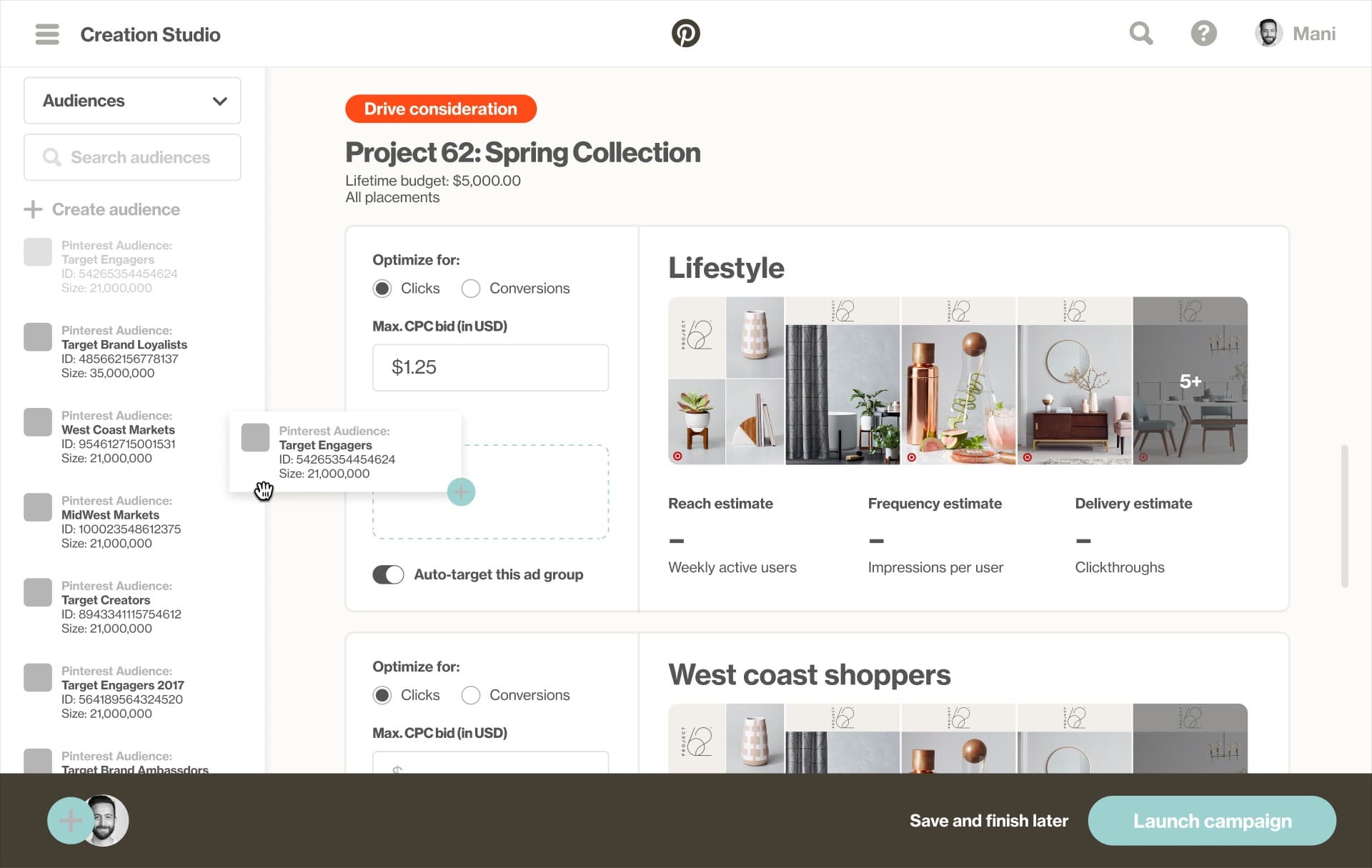Click Target Engagers 2017 audience name
The image size is (1372, 868).
[x=123, y=685]
